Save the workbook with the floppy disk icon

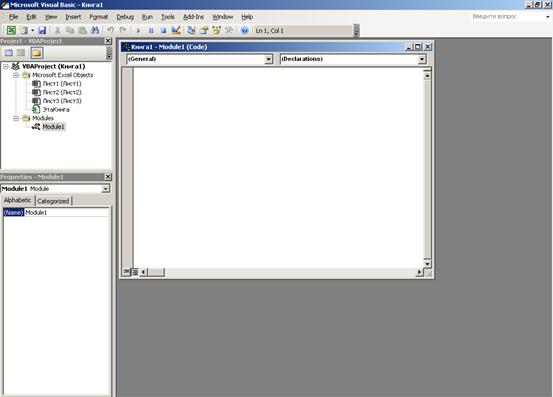42,30
